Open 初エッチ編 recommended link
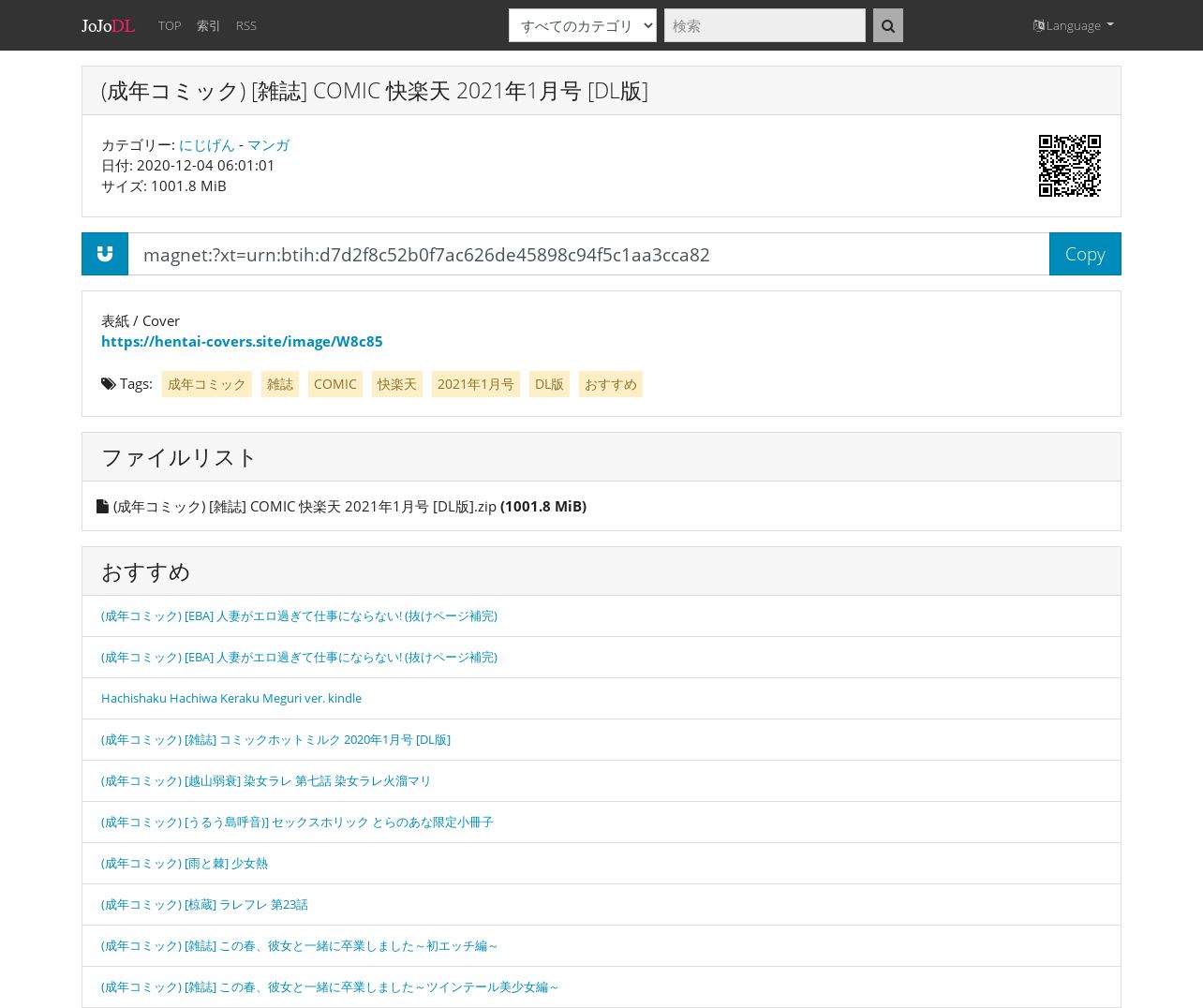 point(300,945)
